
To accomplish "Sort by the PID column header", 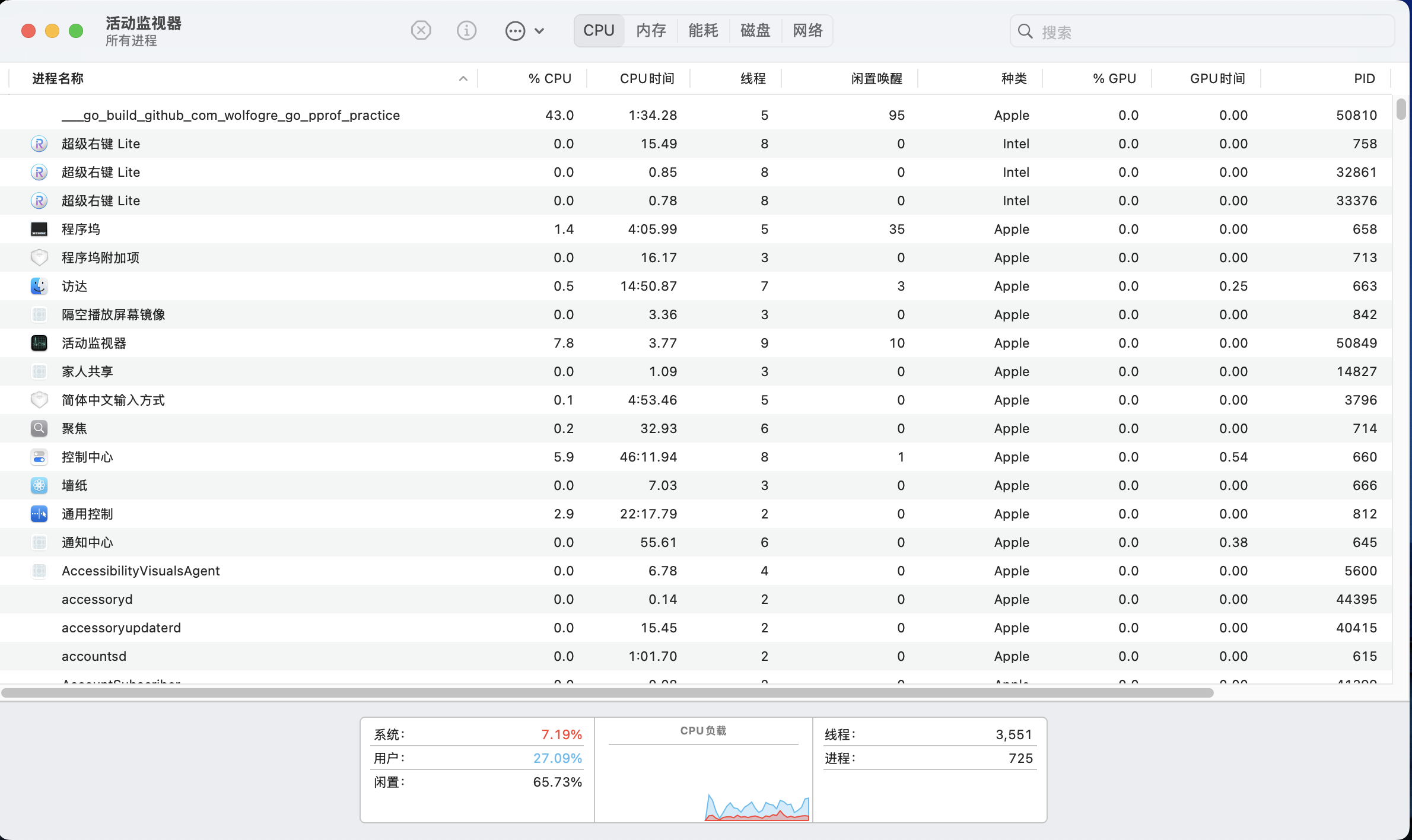I will click(x=1364, y=78).
